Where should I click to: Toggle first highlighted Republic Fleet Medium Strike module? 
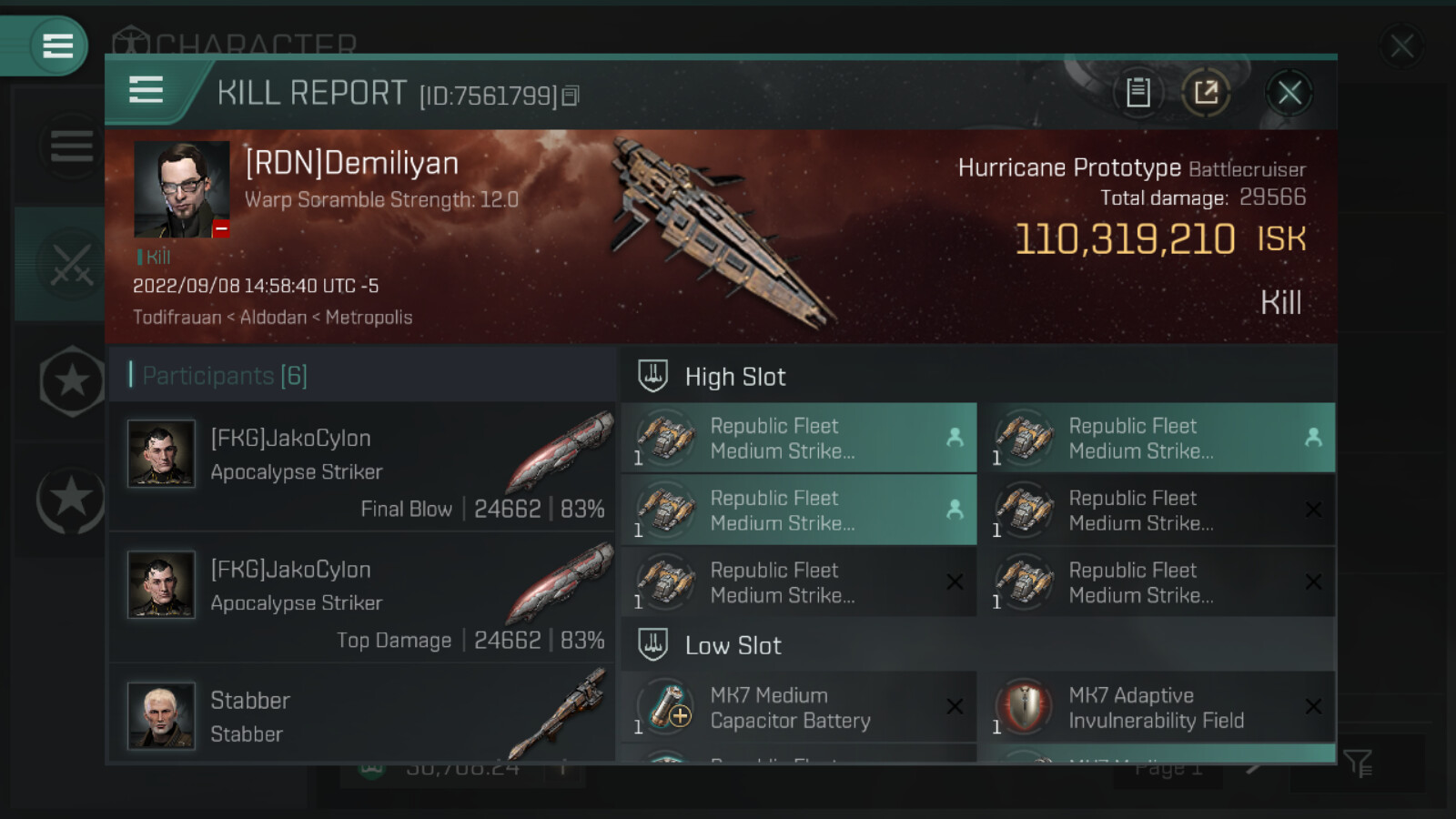(x=799, y=438)
